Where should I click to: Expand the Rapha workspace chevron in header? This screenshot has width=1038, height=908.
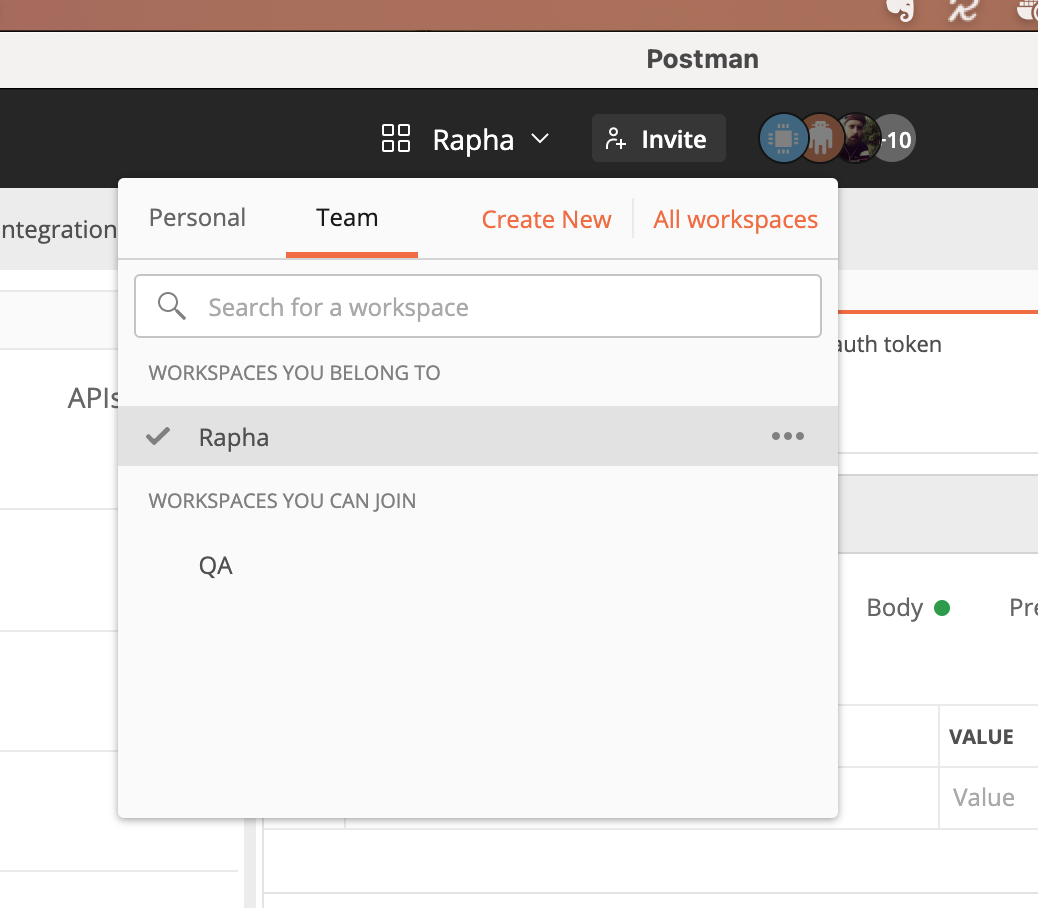(x=540, y=139)
